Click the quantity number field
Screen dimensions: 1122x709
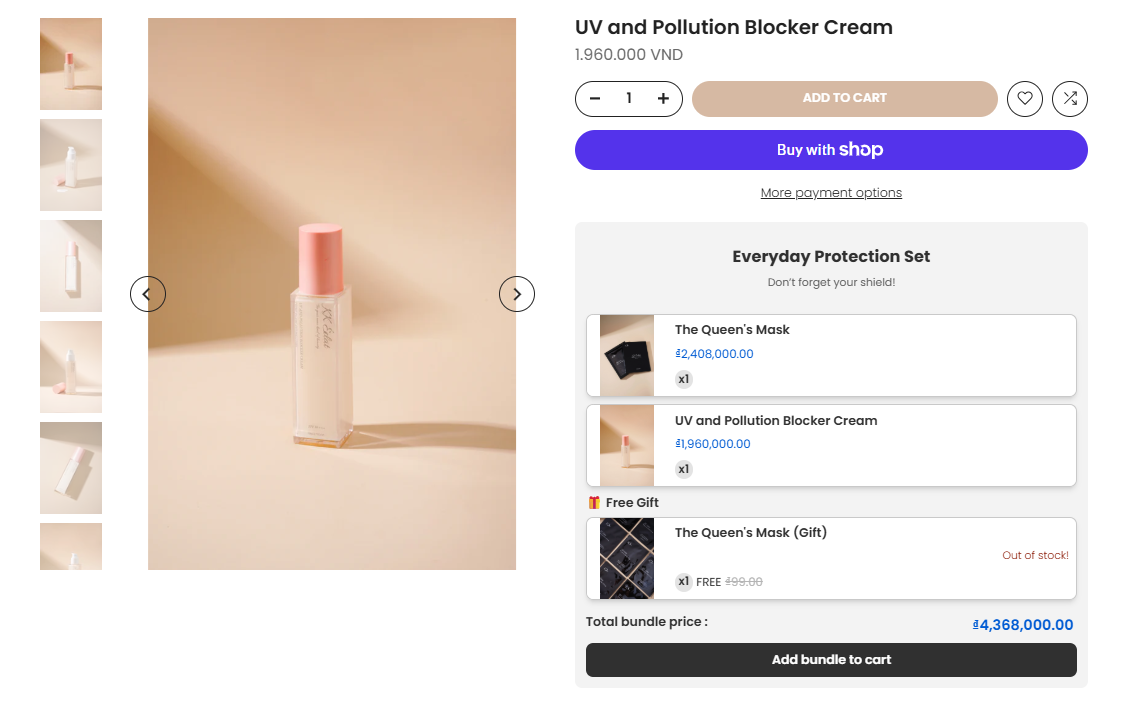point(629,98)
